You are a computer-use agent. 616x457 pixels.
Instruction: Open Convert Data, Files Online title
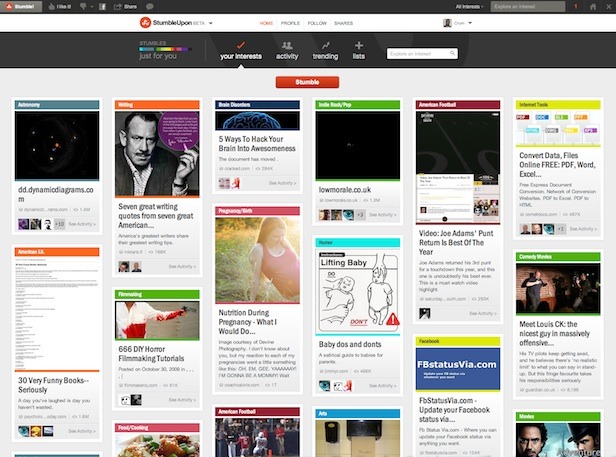[557, 165]
